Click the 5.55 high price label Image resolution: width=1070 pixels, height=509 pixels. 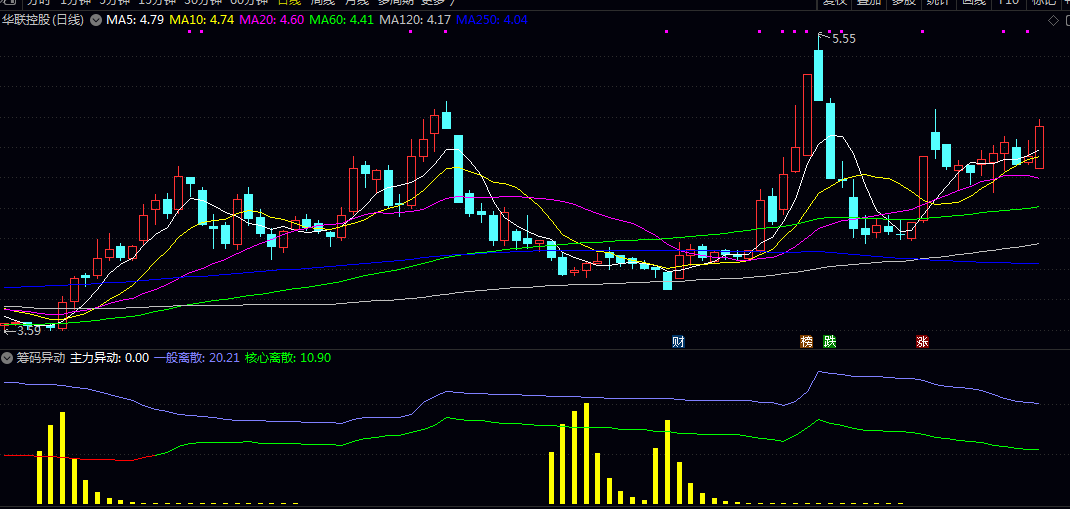point(843,40)
